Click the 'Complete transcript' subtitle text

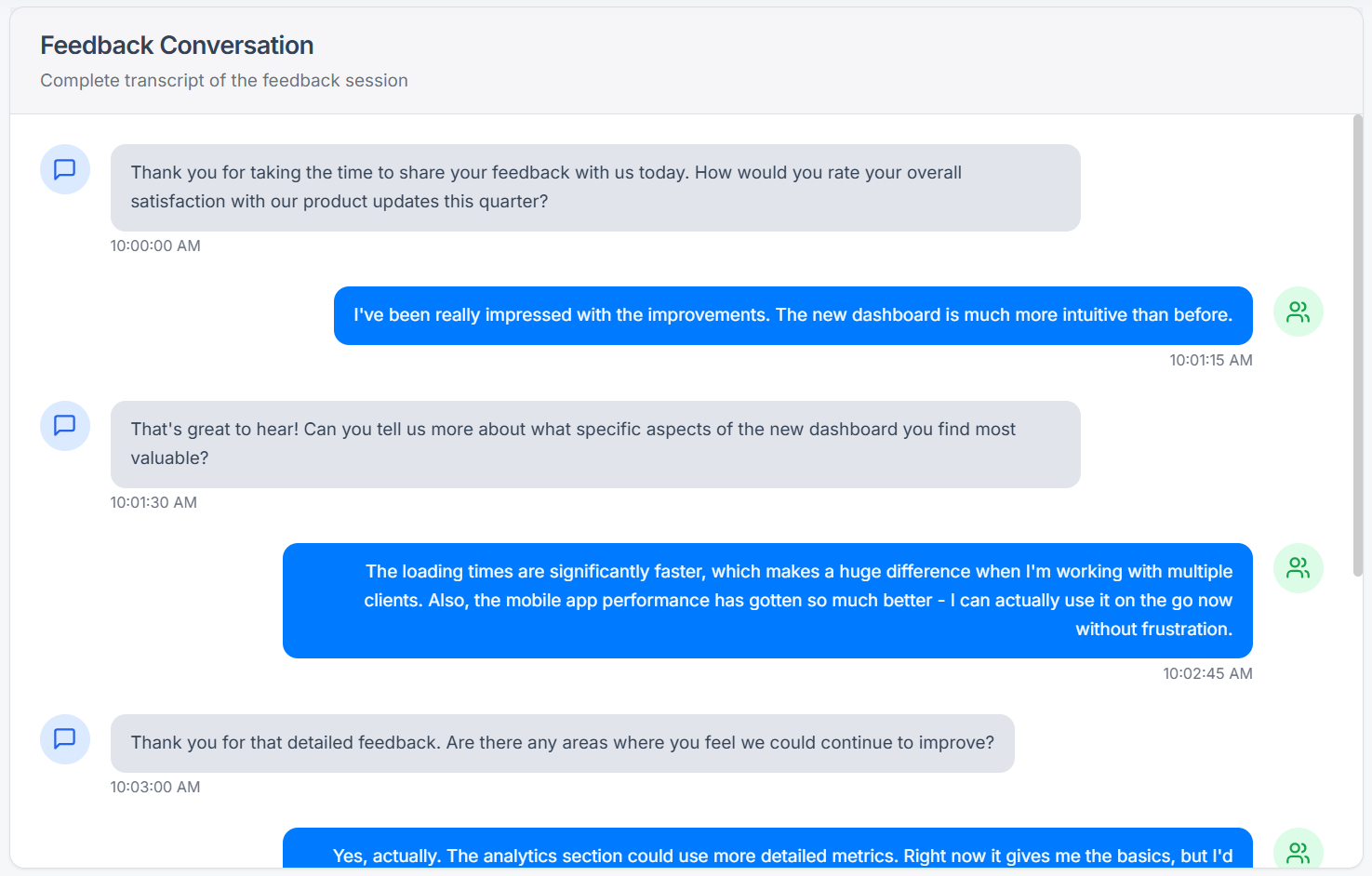tap(224, 81)
